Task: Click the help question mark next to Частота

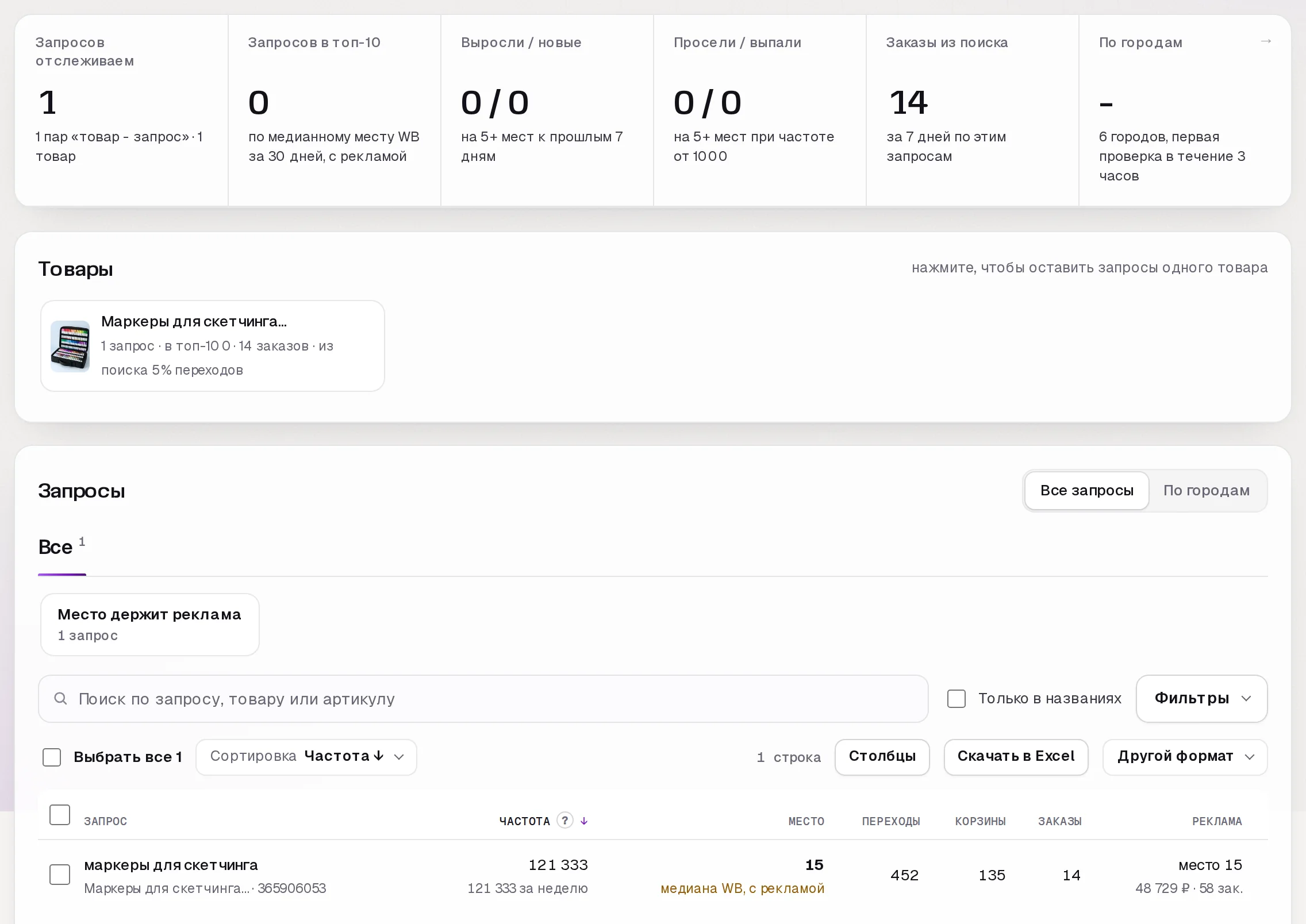Action: [565, 820]
